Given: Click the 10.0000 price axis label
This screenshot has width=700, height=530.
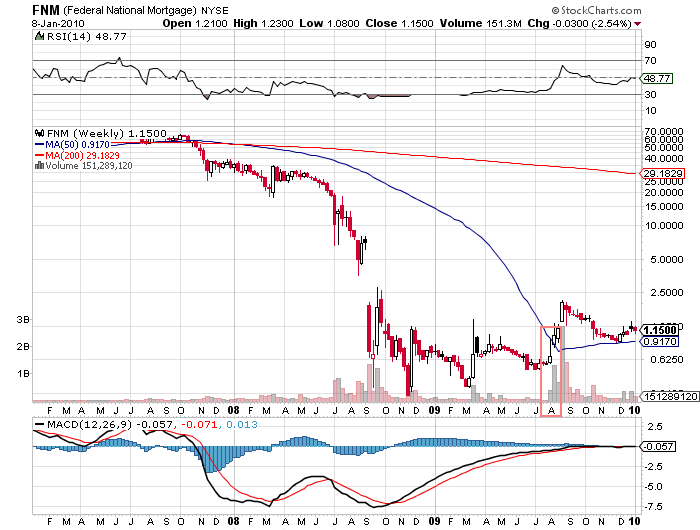Looking at the screenshot, I should click(x=664, y=225).
